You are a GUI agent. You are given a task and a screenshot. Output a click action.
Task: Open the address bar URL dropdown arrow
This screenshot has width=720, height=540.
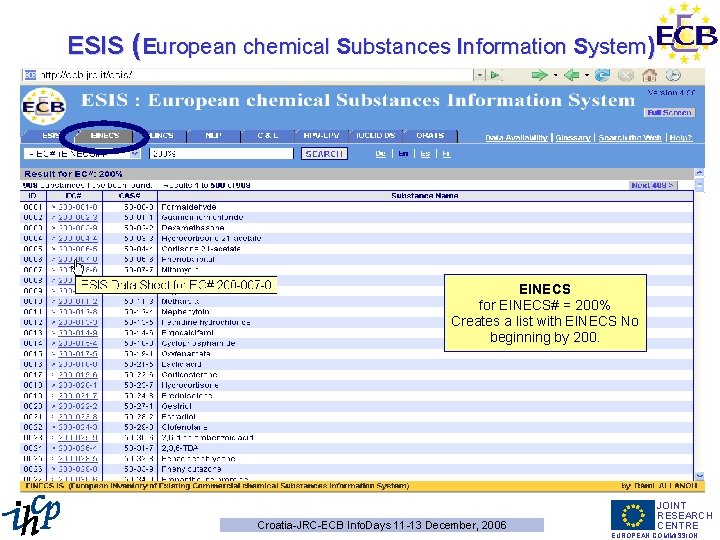[x=480, y=75]
